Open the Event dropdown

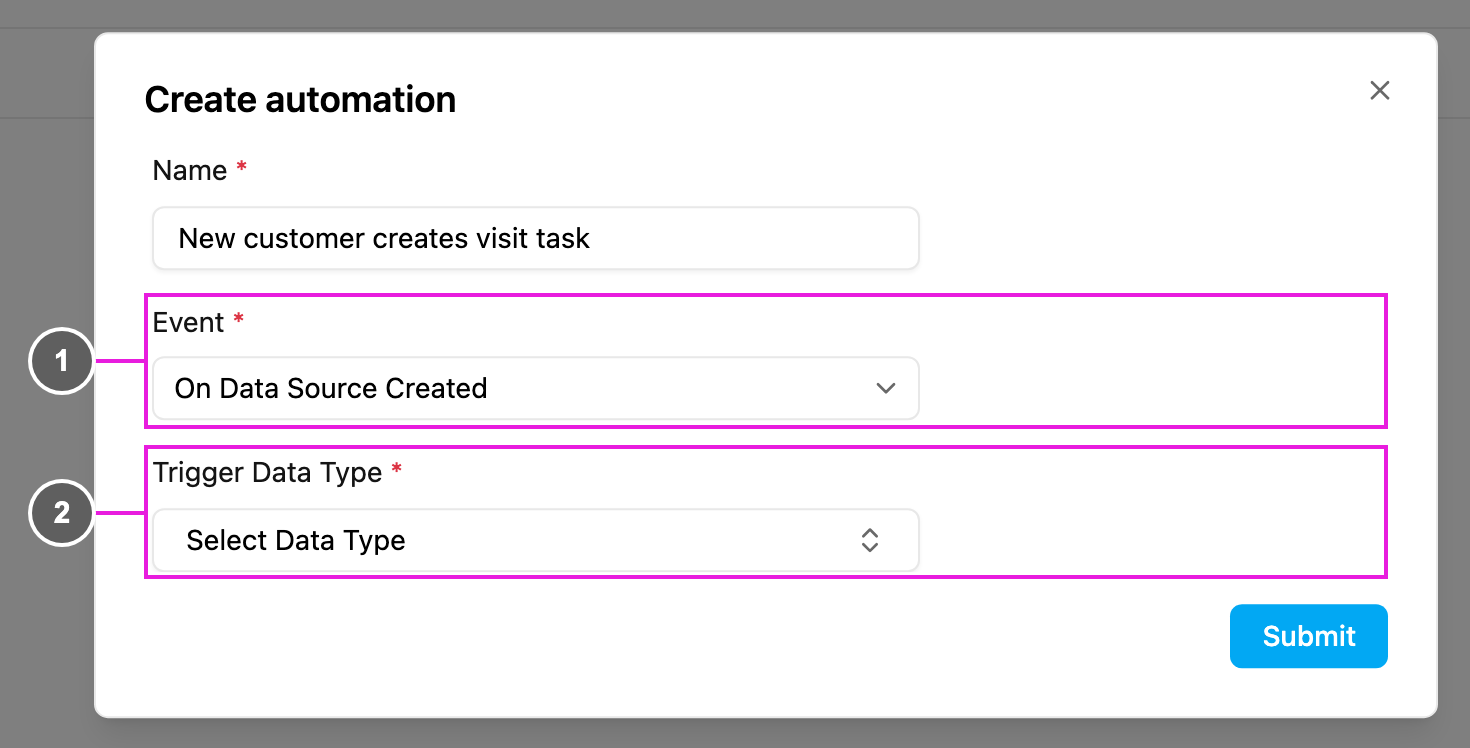[535, 388]
